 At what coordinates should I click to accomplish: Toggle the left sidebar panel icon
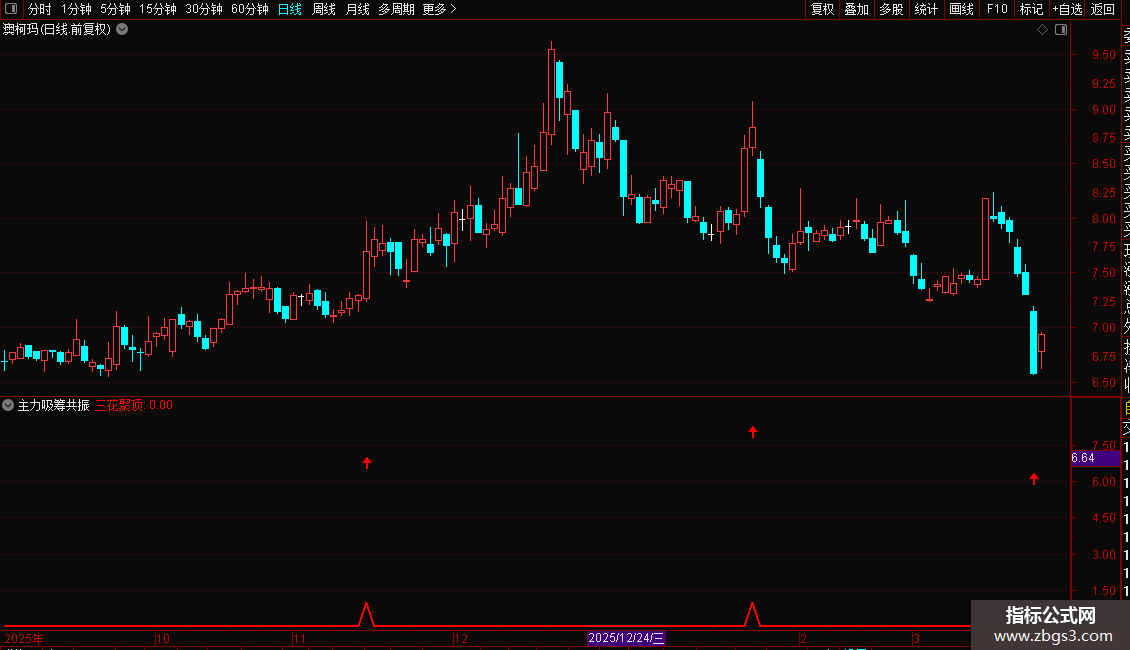coord(11,9)
